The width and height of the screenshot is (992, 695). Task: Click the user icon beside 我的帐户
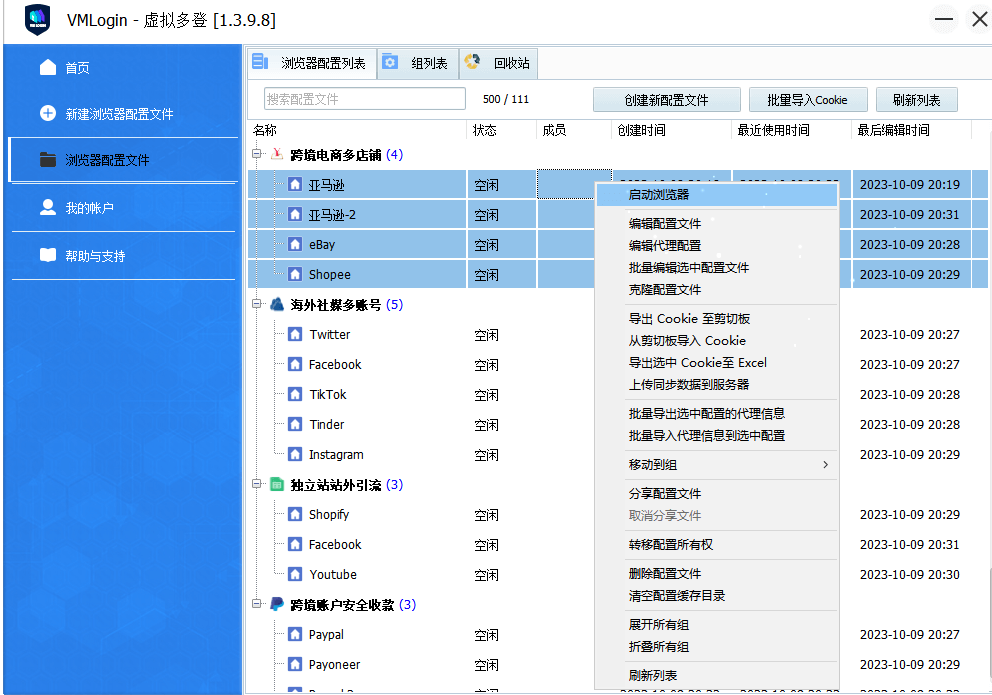tap(48, 207)
